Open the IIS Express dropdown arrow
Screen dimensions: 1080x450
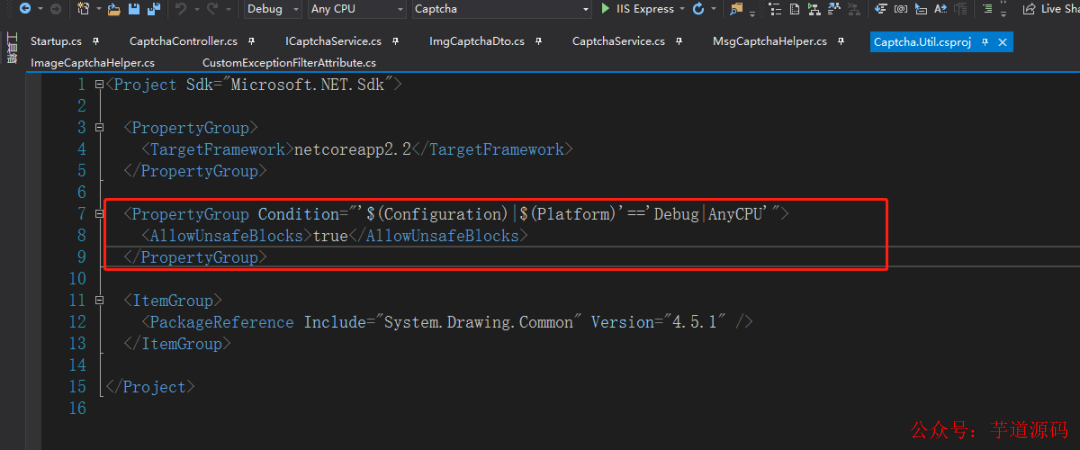[682, 9]
